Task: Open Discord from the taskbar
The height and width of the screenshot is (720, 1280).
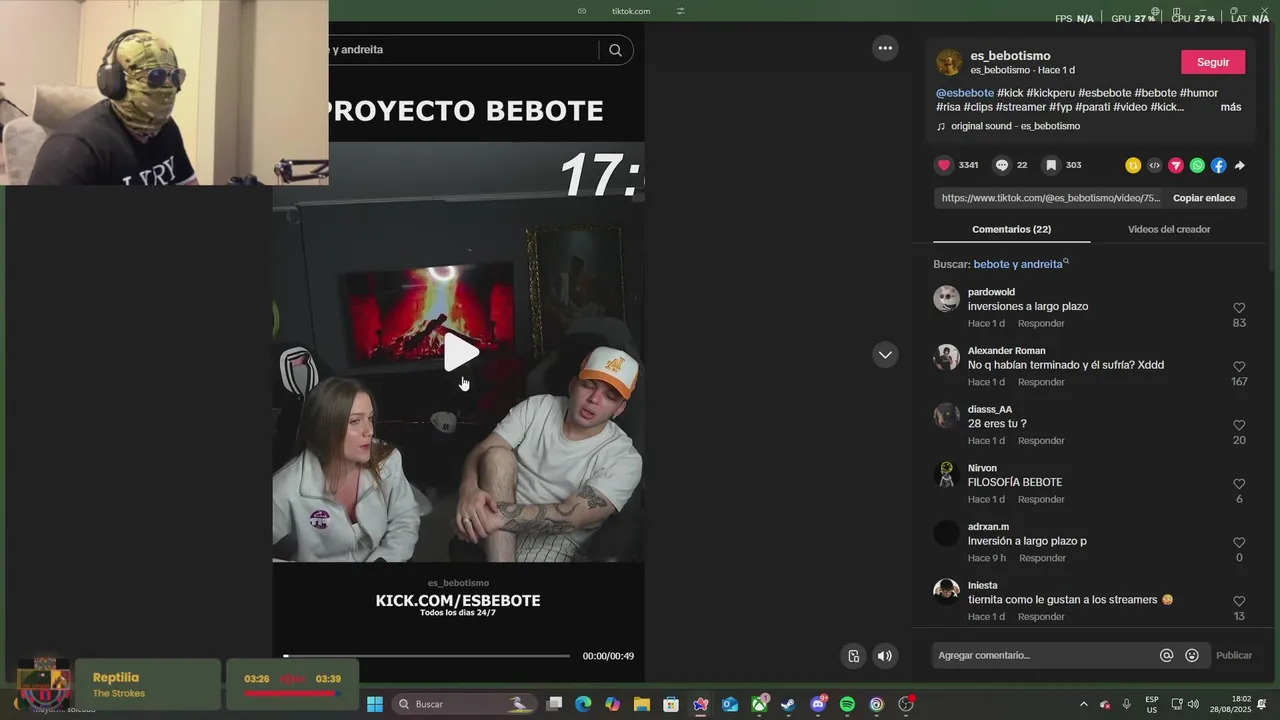Action: (x=818, y=704)
